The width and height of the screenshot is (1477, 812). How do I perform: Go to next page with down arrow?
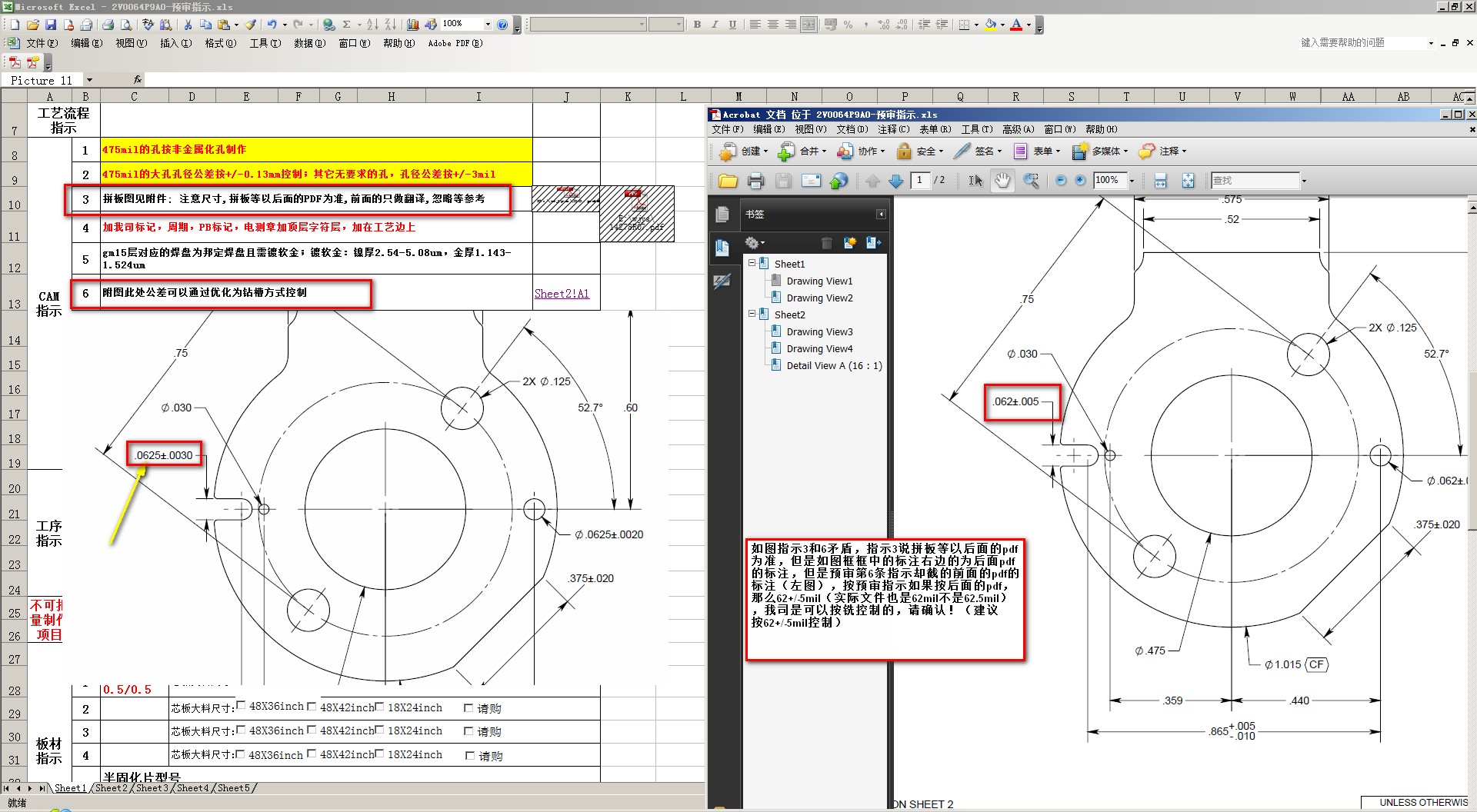[895, 181]
